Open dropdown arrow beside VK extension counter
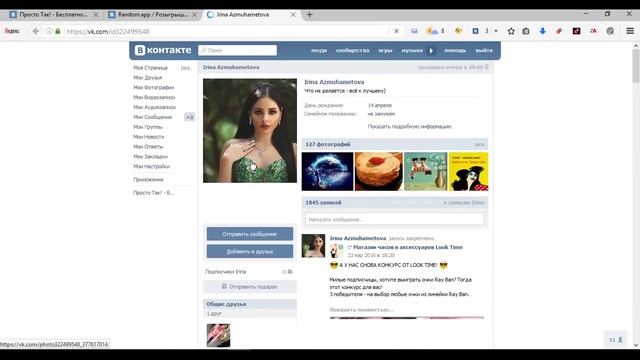 click(x=496, y=31)
